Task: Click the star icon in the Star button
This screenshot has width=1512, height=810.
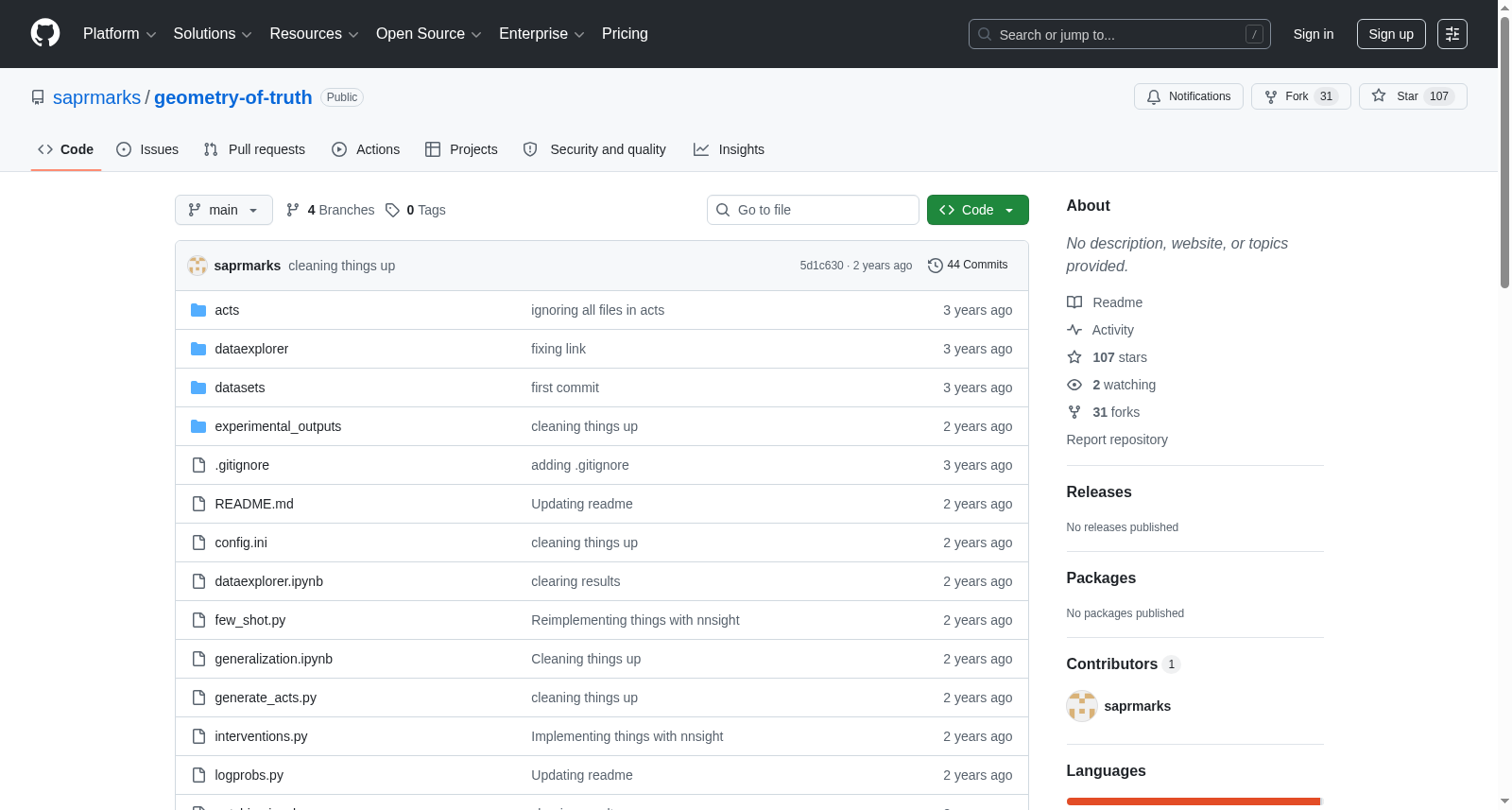Action: point(1379,96)
